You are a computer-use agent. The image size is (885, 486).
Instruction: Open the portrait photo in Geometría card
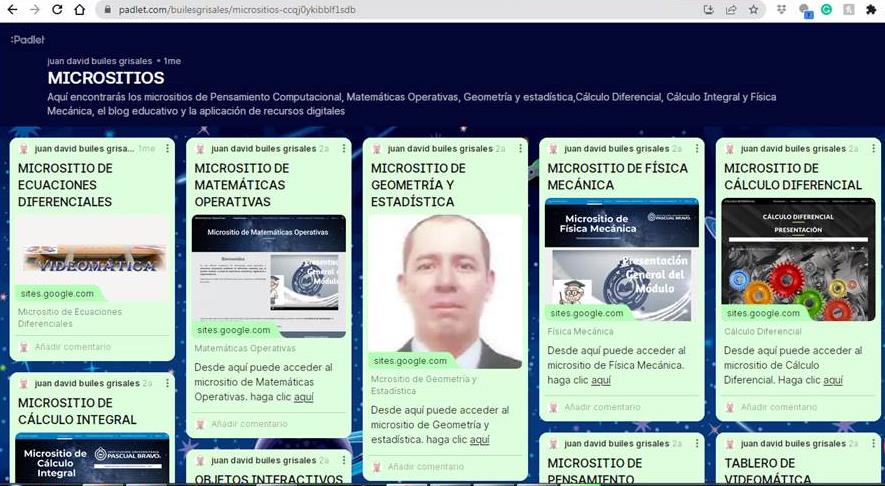(x=445, y=292)
